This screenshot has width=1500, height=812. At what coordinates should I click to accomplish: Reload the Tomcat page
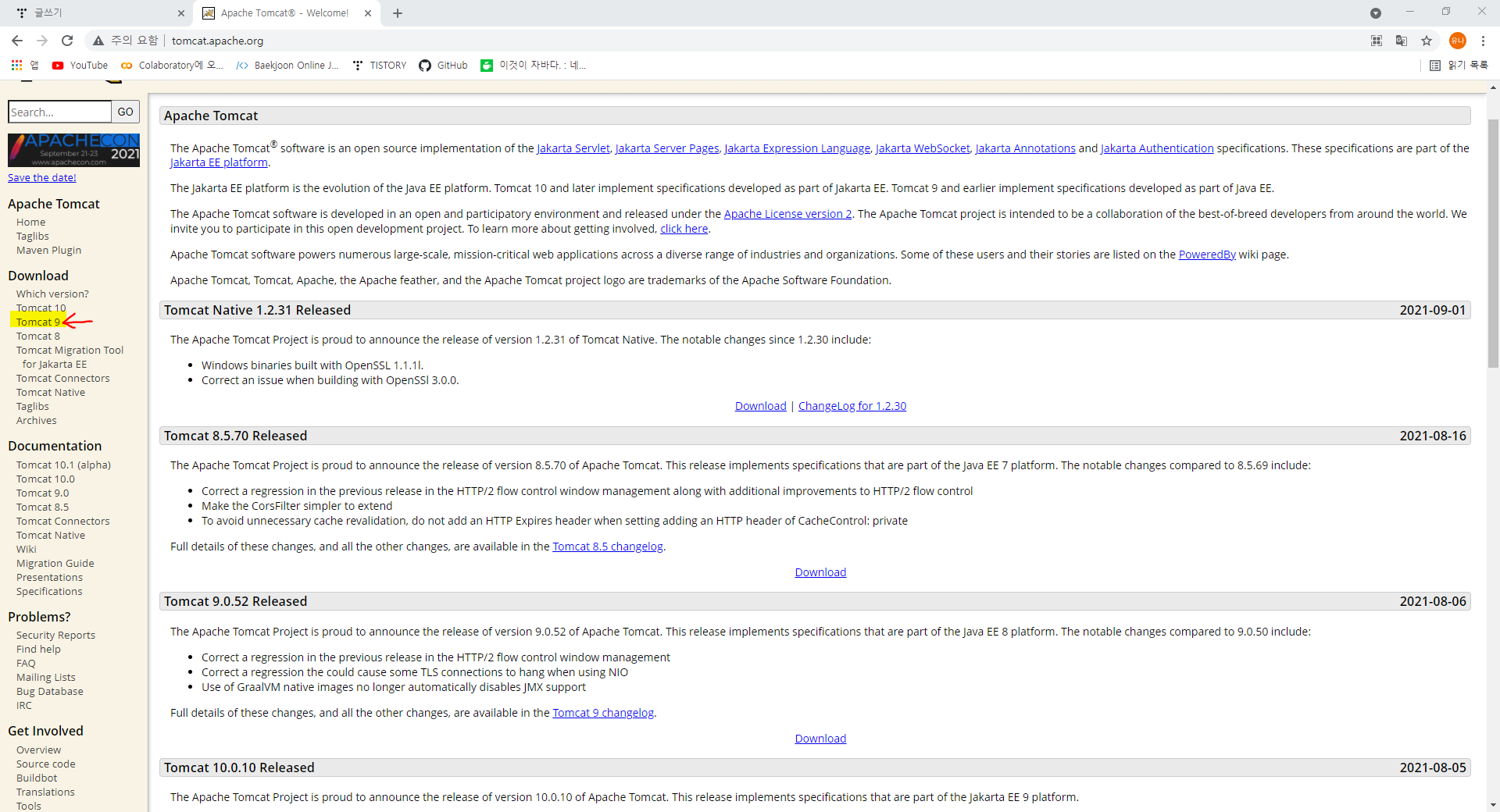tap(67, 41)
